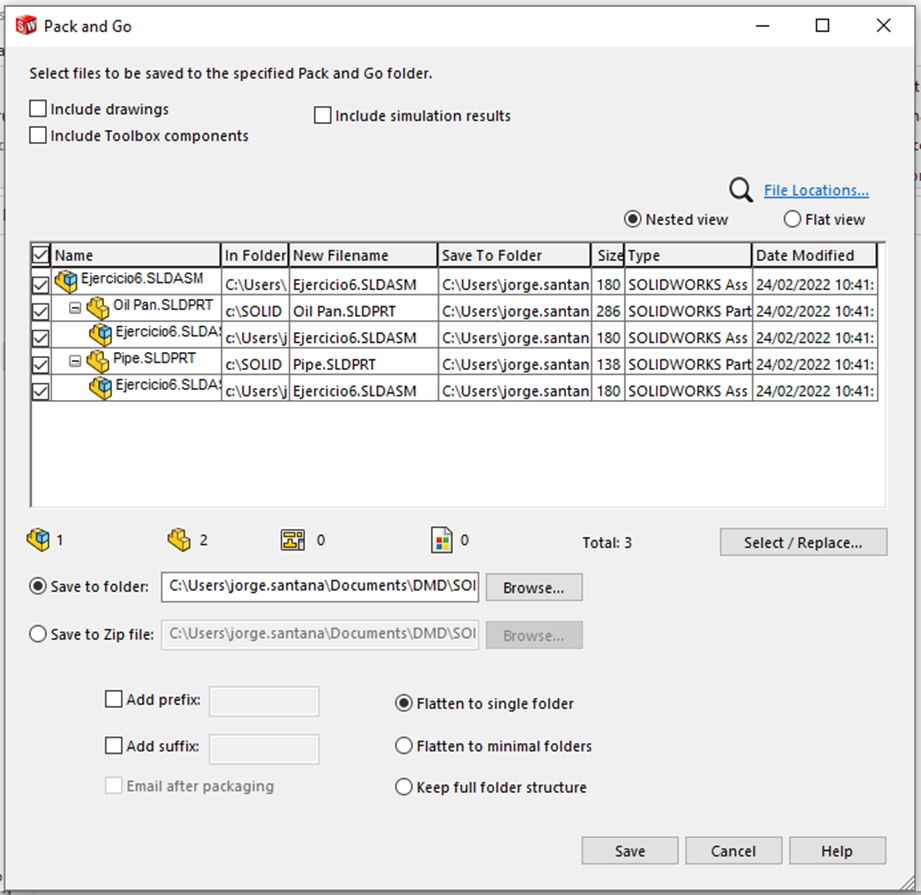Enable the Add suffix checkbox

click(113, 745)
